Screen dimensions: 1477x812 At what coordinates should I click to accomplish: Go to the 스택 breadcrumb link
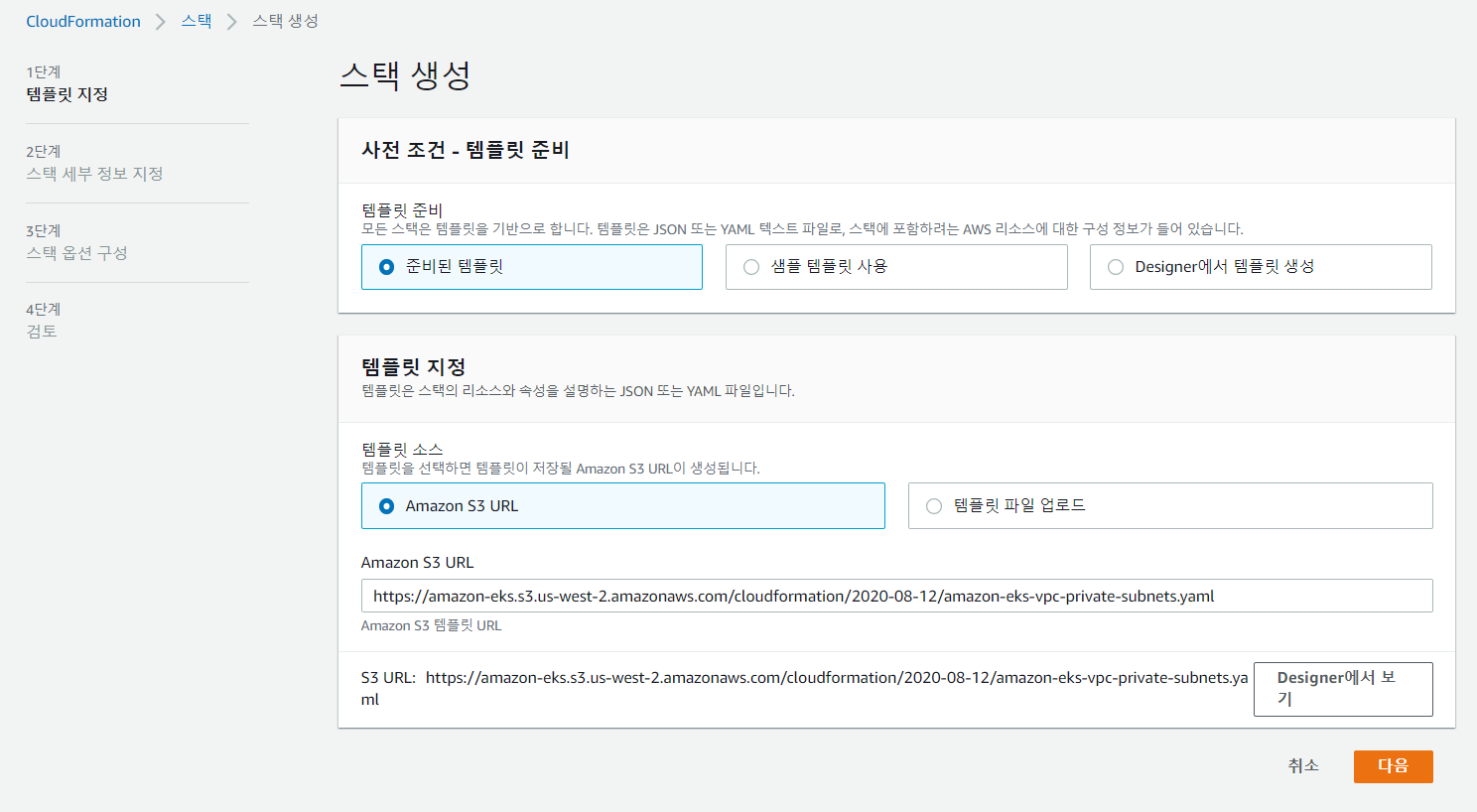pos(197,21)
